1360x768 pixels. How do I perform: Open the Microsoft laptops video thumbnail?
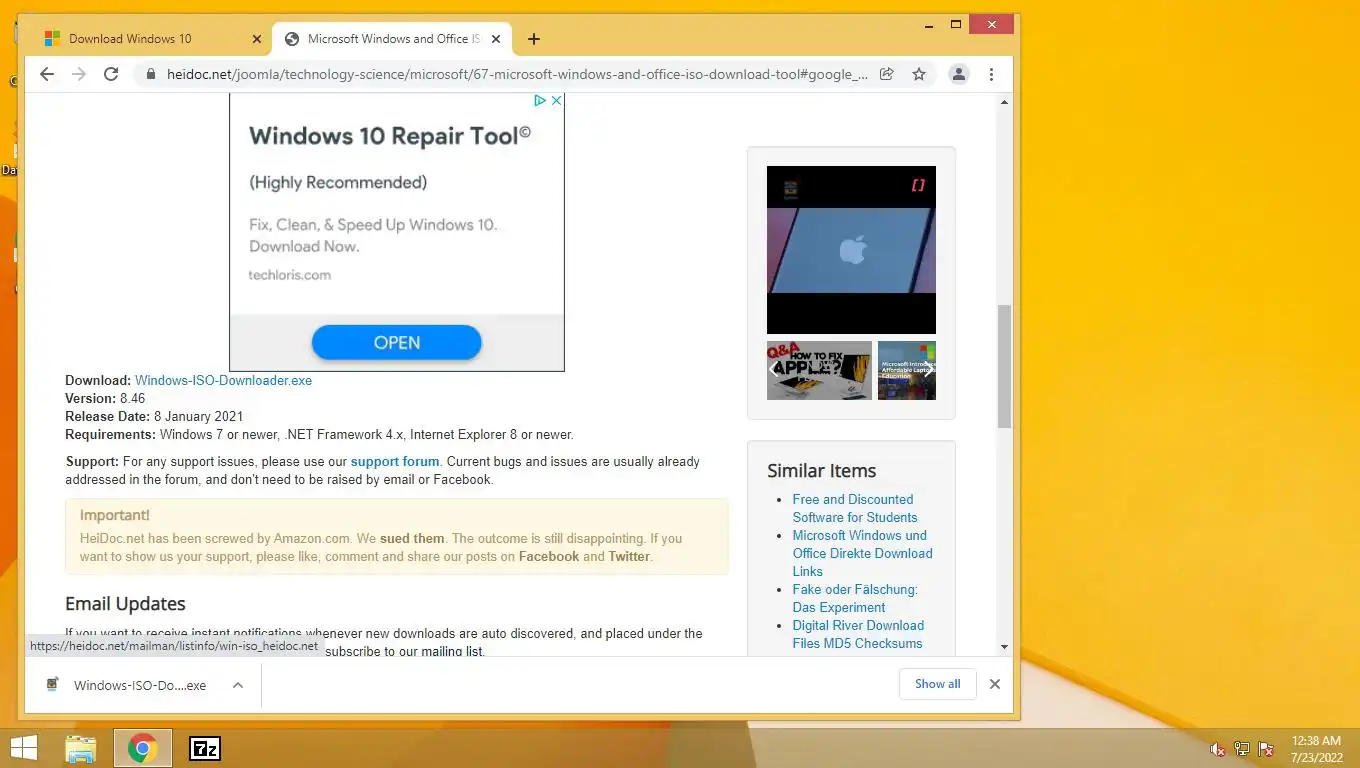907,370
